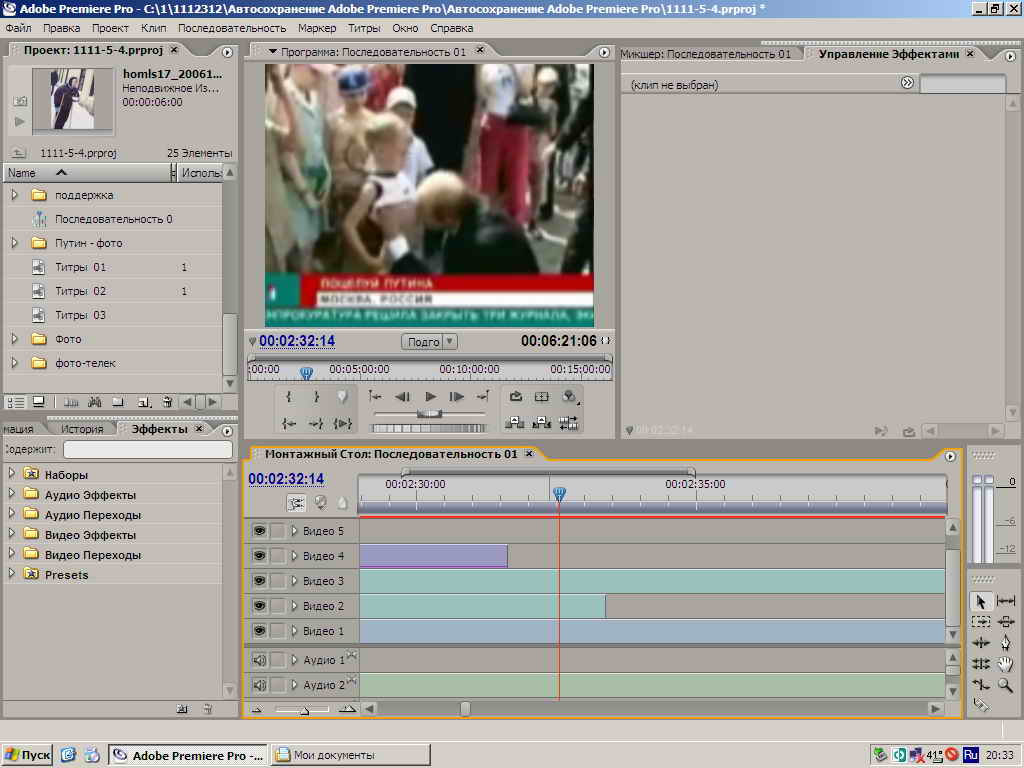The width and height of the screenshot is (1024, 768).
Task: Set Out point in Program monitor
Action: pyautogui.click(x=316, y=396)
